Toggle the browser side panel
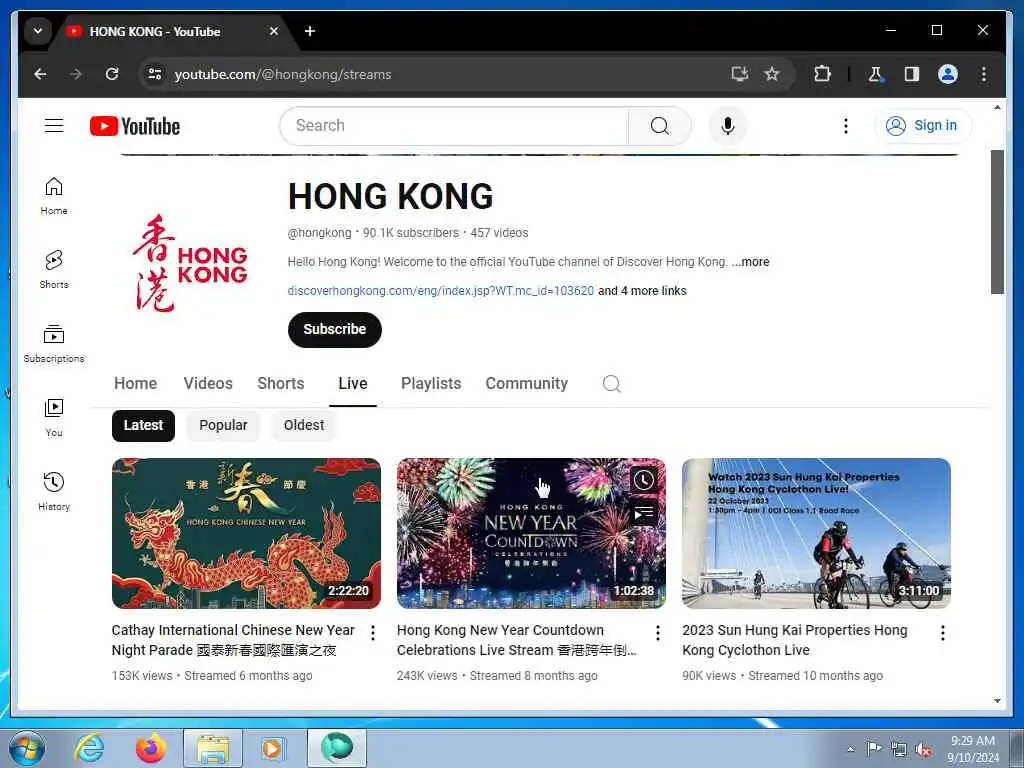1024x768 pixels. point(912,74)
